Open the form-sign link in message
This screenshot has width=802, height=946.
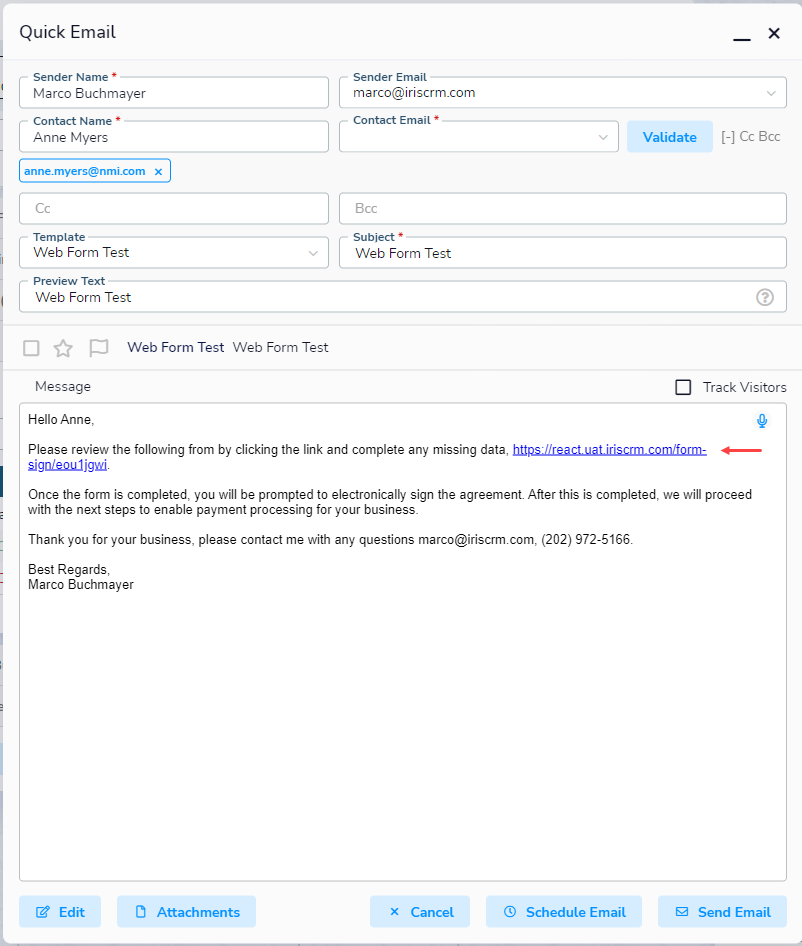609,449
